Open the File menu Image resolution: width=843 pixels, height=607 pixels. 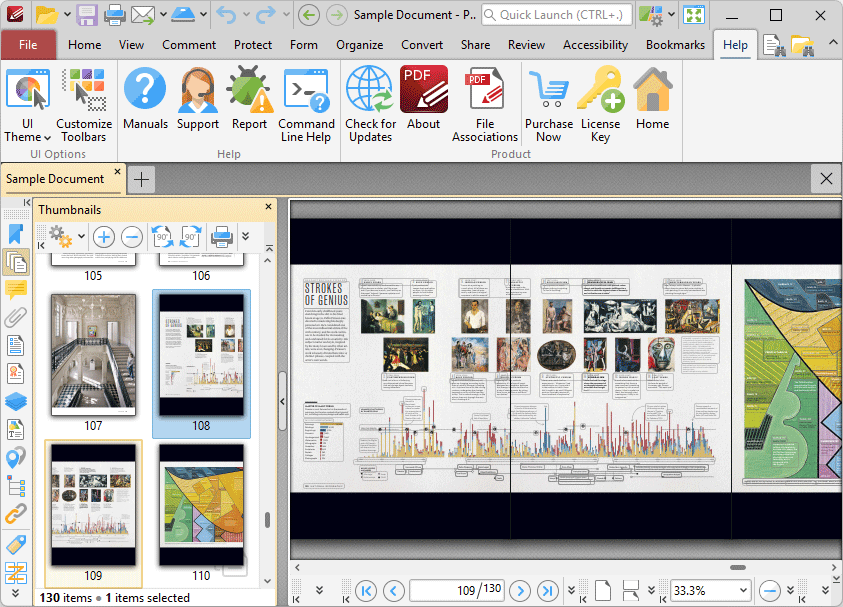point(28,45)
